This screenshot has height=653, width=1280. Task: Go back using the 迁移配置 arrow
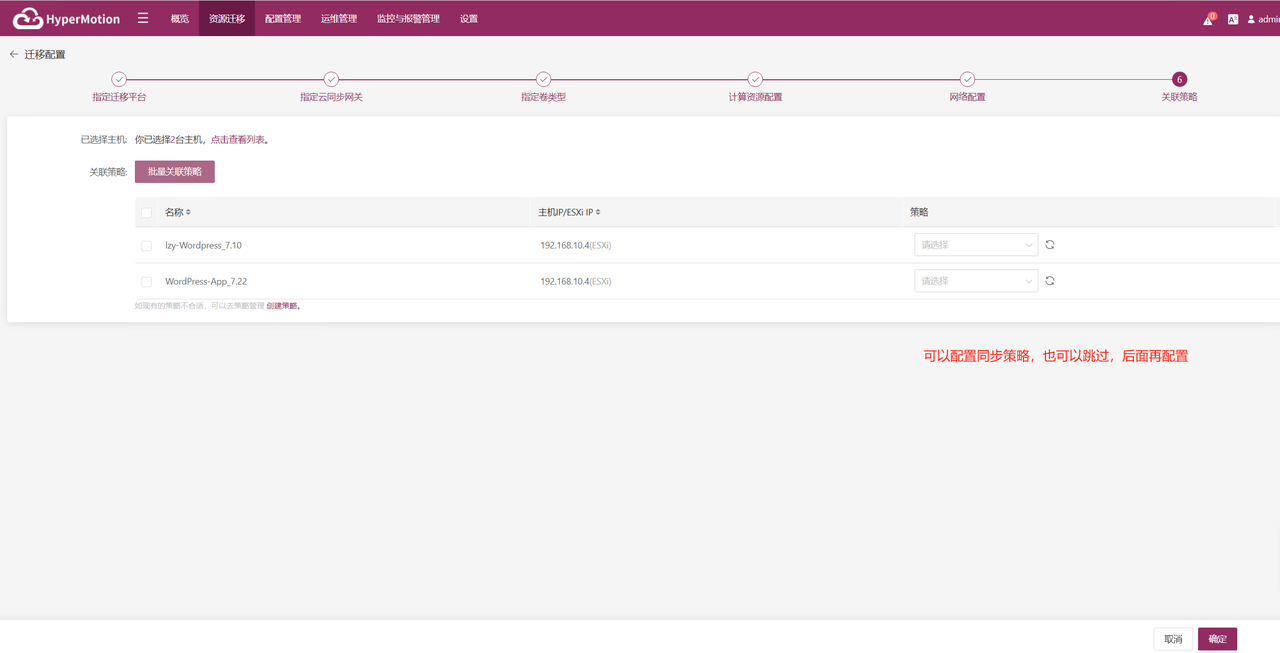coord(14,54)
